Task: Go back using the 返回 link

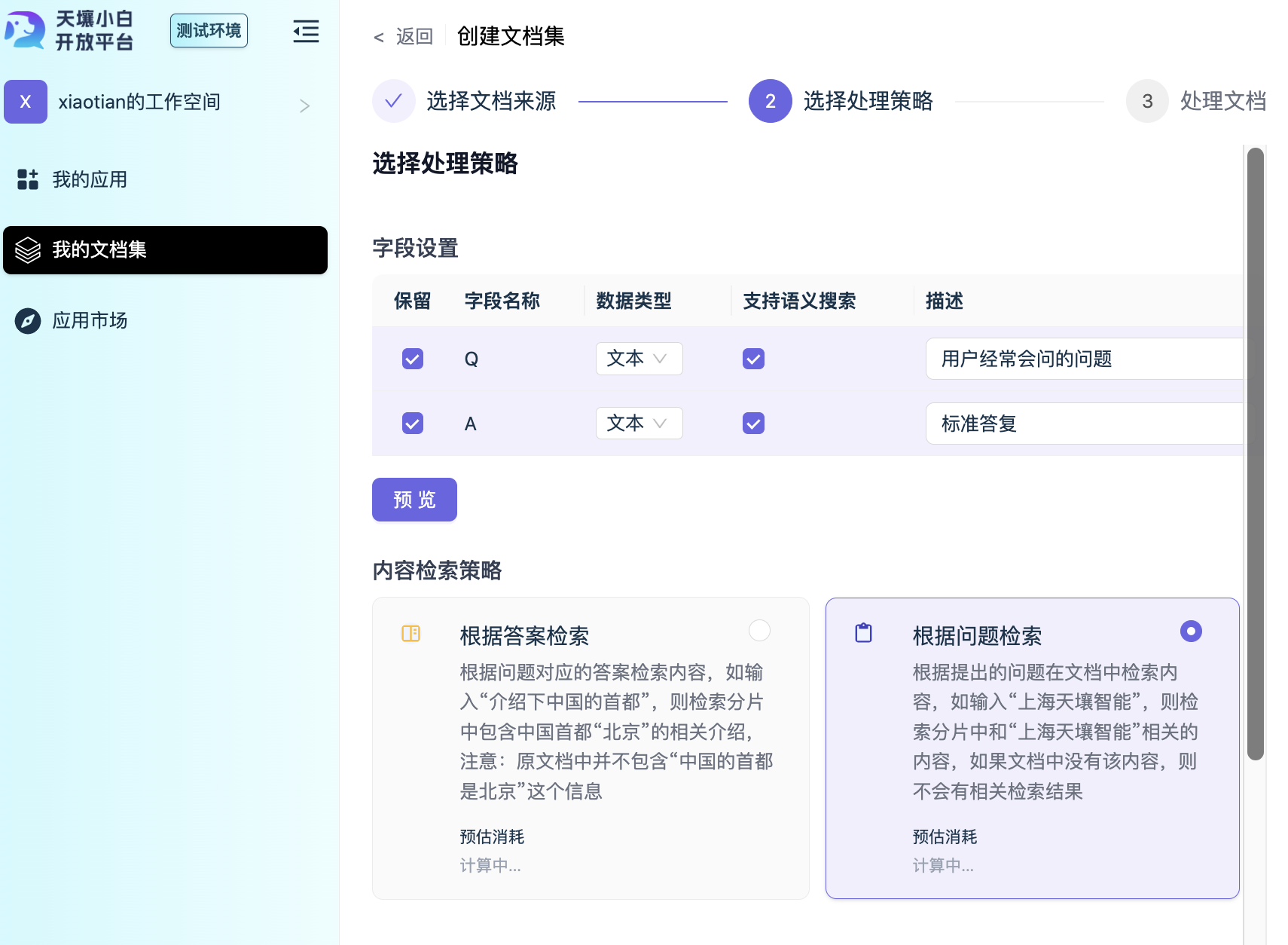Action: (404, 36)
